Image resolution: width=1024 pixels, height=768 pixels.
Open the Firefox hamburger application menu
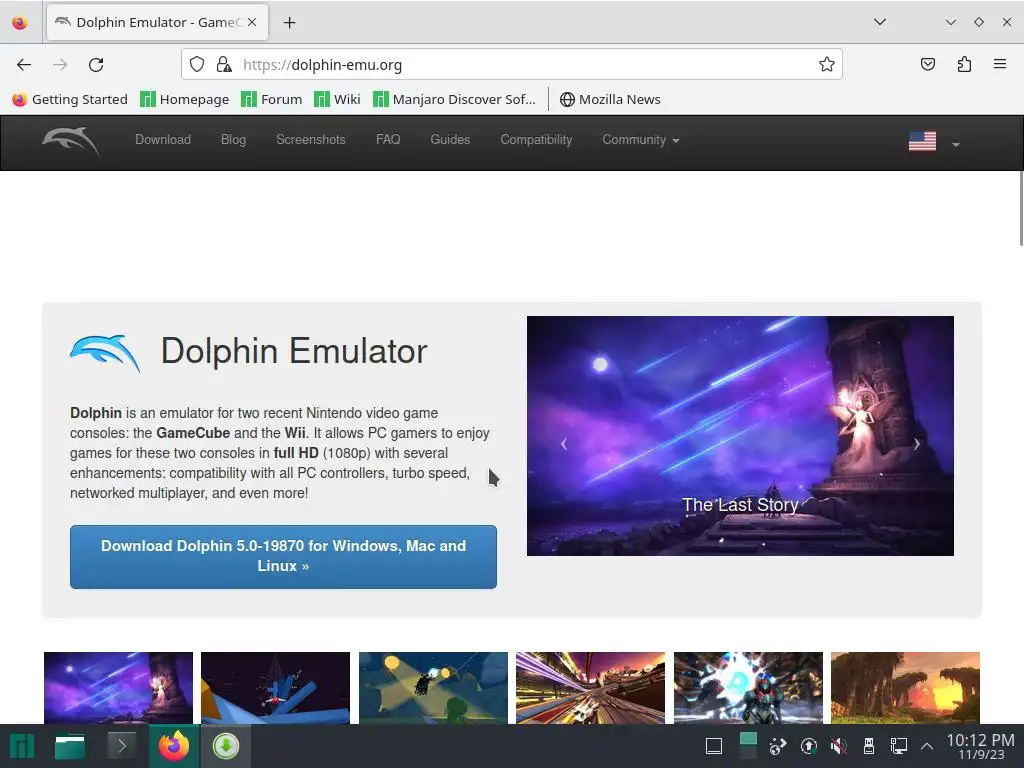[x=1000, y=64]
